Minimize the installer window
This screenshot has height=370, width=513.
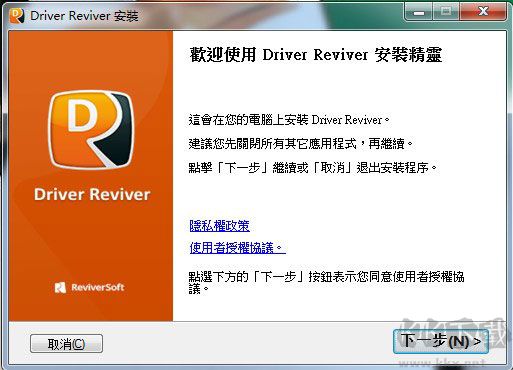pyautogui.click(x=419, y=13)
